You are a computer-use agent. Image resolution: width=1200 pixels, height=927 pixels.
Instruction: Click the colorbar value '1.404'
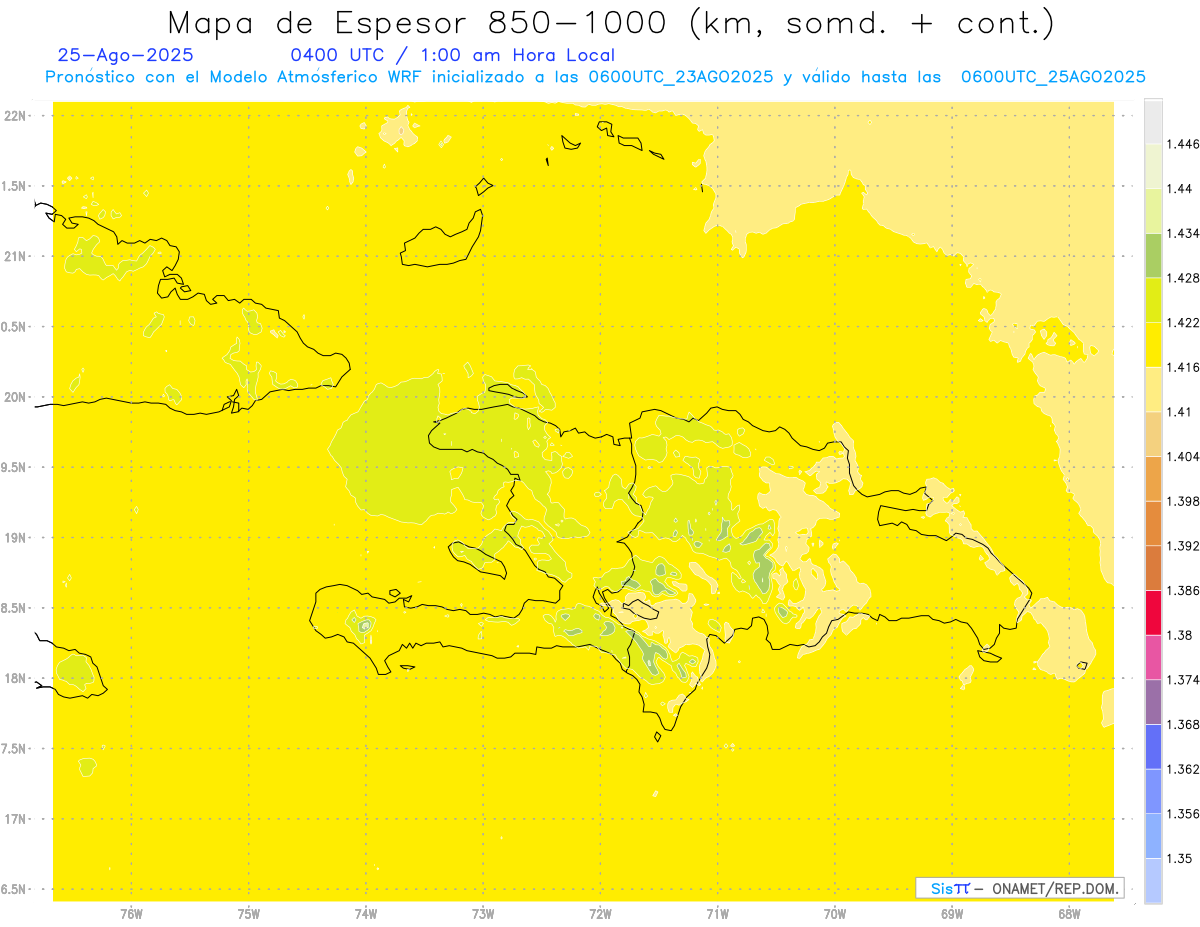click(x=1183, y=456)
